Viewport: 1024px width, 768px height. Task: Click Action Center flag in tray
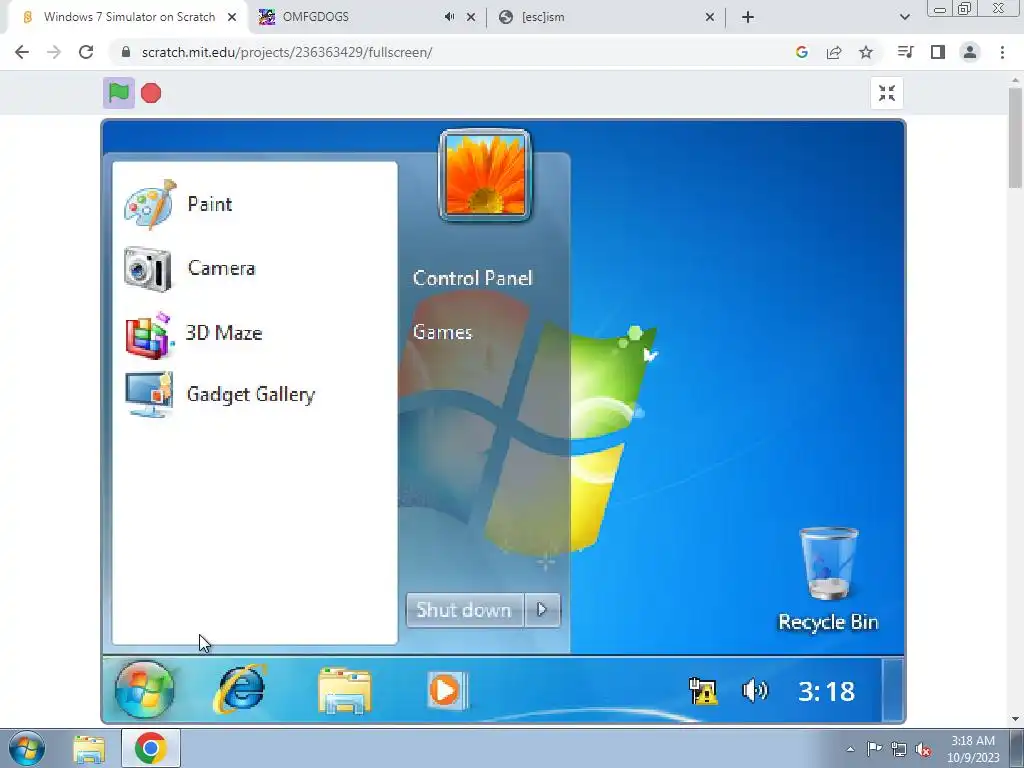(874, 749)
